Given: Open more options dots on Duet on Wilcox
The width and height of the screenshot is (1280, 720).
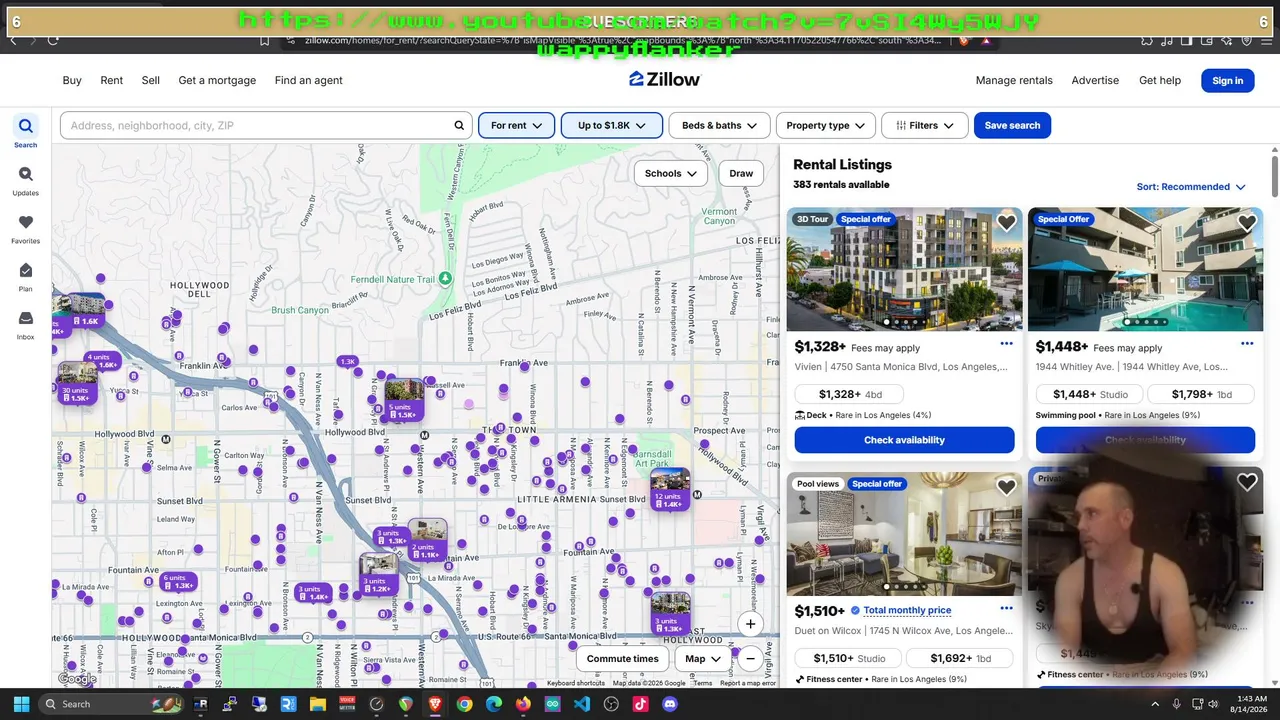Looking at the screenshot, I should coord(1006,608).
